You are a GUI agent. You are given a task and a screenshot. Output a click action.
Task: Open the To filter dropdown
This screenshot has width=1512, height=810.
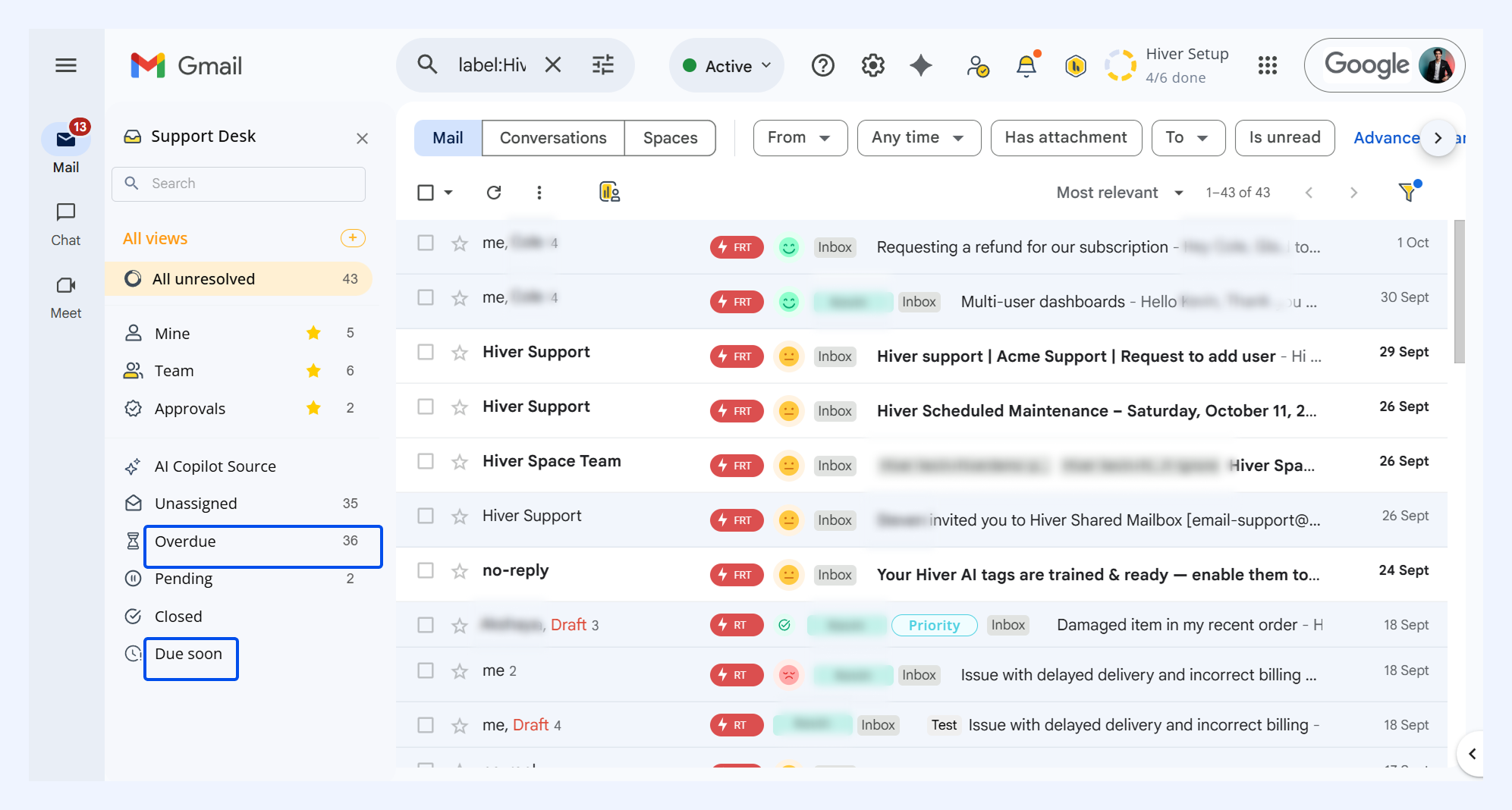pos(1188,138)
